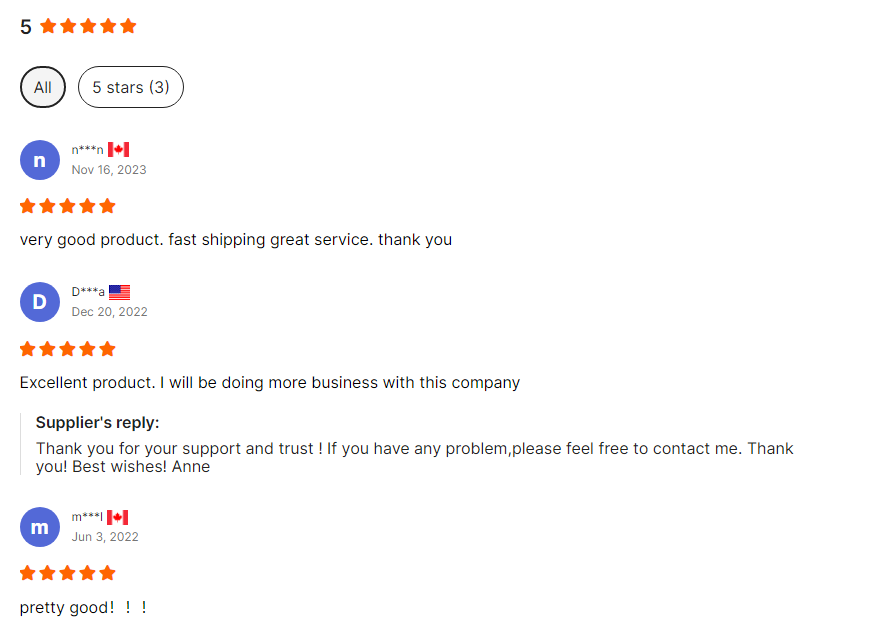
Task: Click the supplier's reply message from Anne
Action: click(x=414, y=457)
